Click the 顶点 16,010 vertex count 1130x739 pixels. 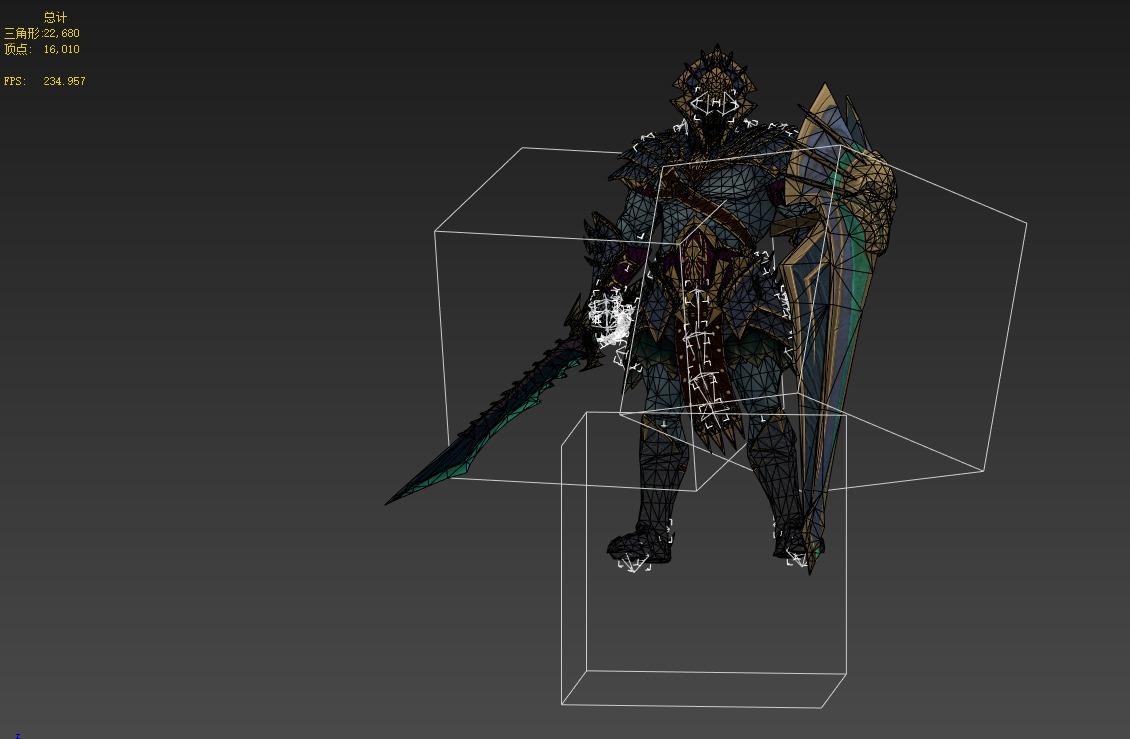pos(42,49)
